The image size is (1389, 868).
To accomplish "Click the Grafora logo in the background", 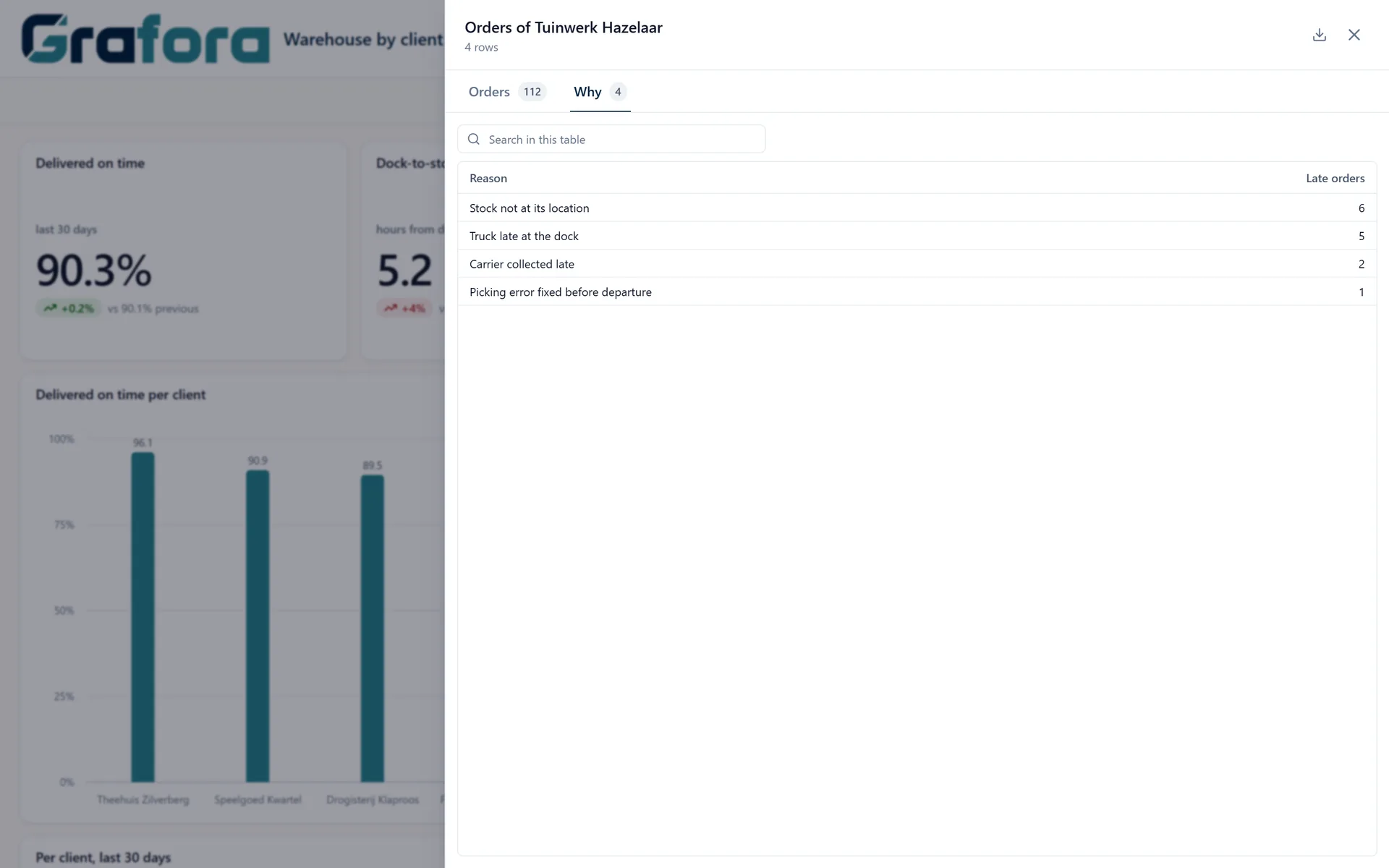I will click(x=145, y=39).
